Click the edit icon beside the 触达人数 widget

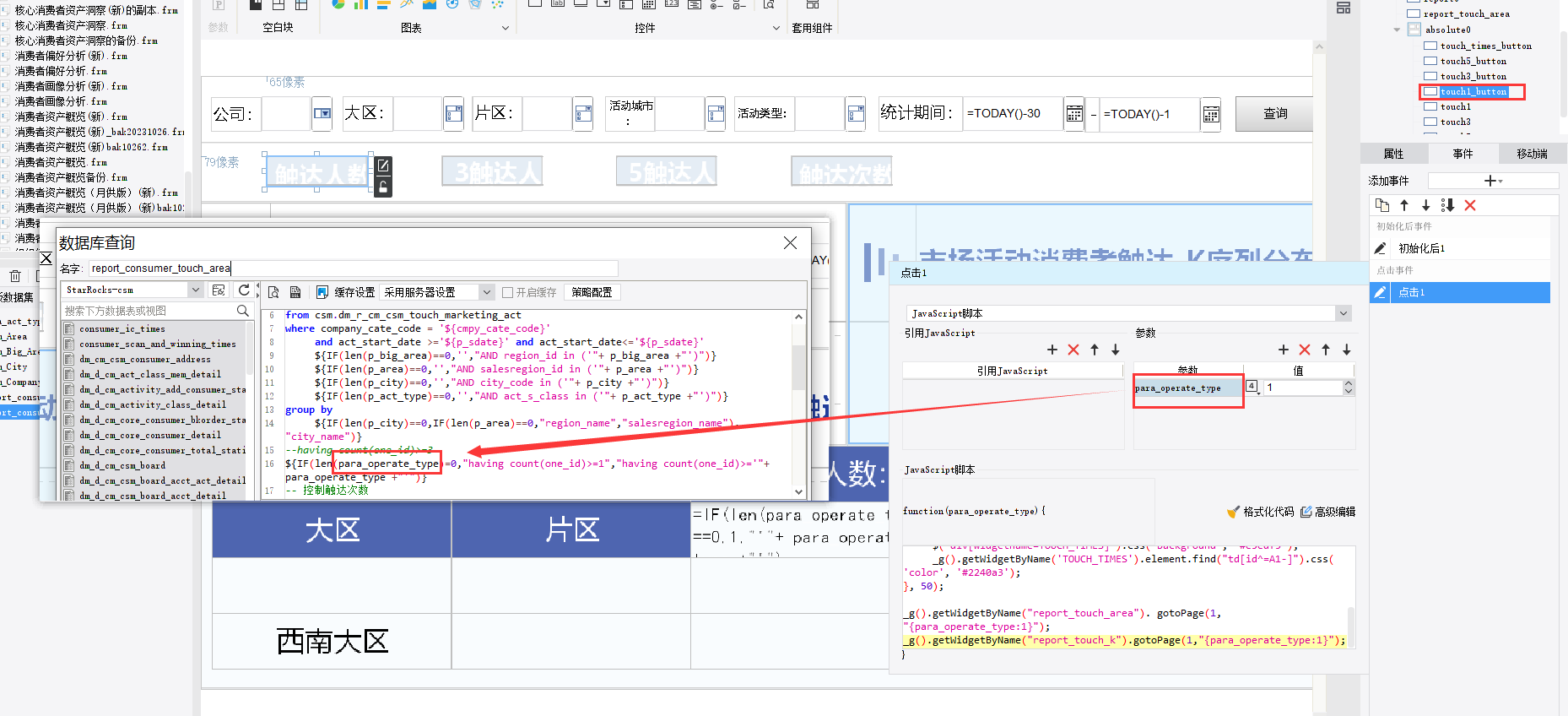383,165
